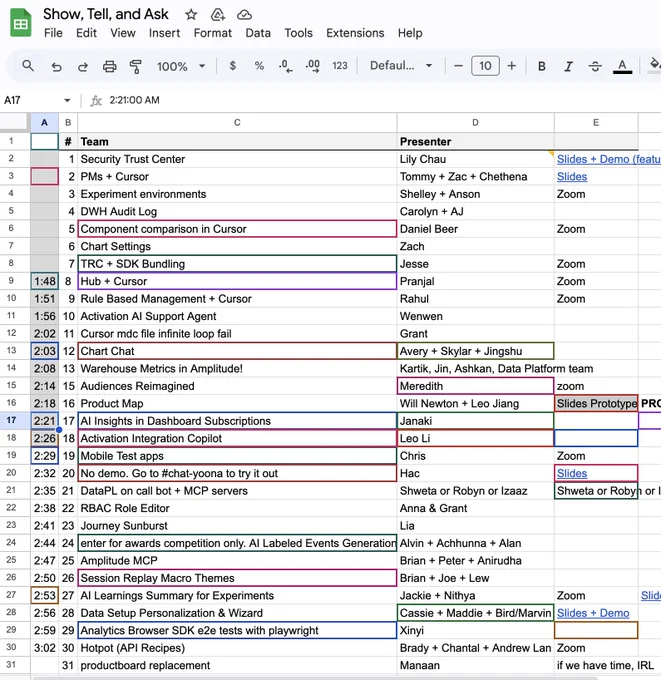This screenshot has width=661, height=680.
Task: Select cell productboard replacement
Action: click(x=237, y=665)
